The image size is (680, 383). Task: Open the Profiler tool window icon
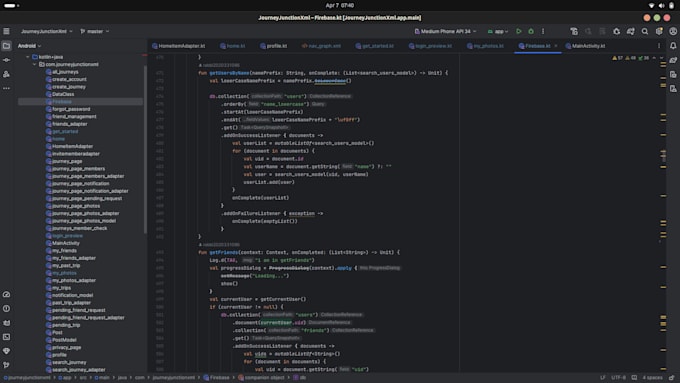click(x=6, y=295)
